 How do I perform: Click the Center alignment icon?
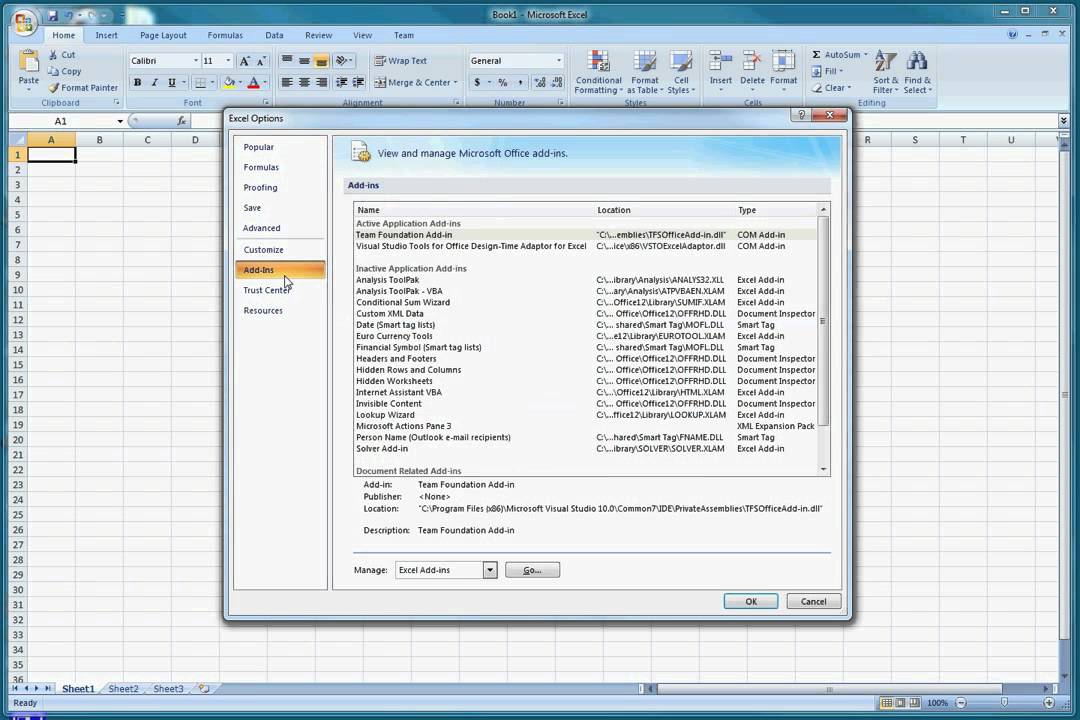coord(304,82)
